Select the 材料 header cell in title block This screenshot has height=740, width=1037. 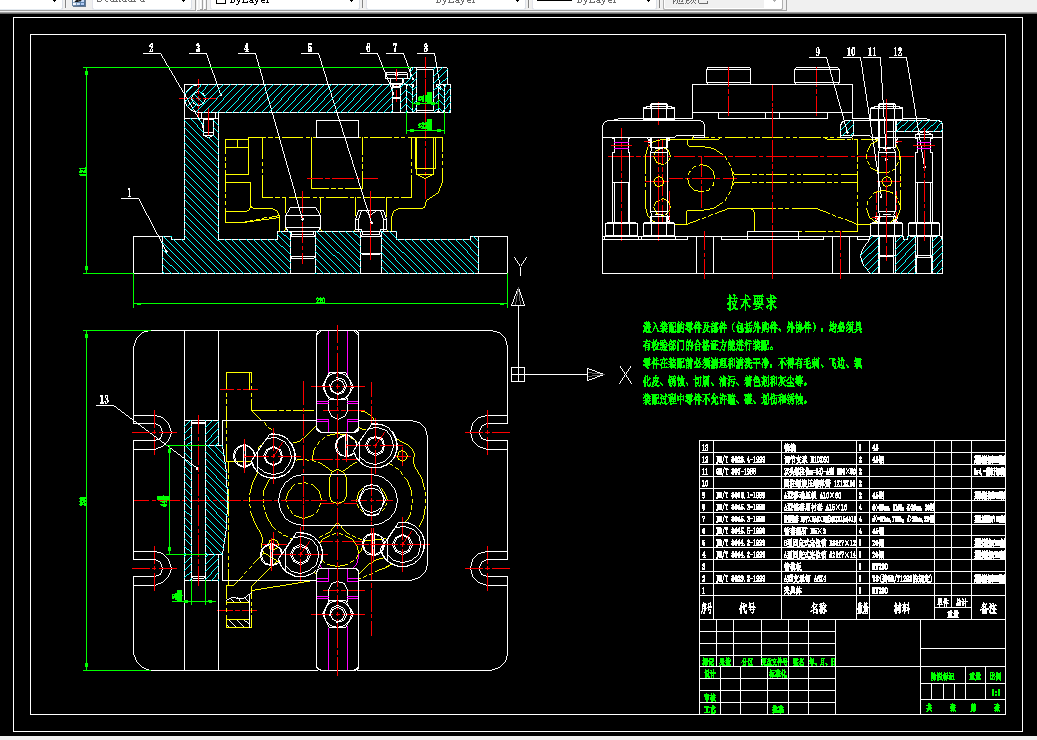coord(902,608)
